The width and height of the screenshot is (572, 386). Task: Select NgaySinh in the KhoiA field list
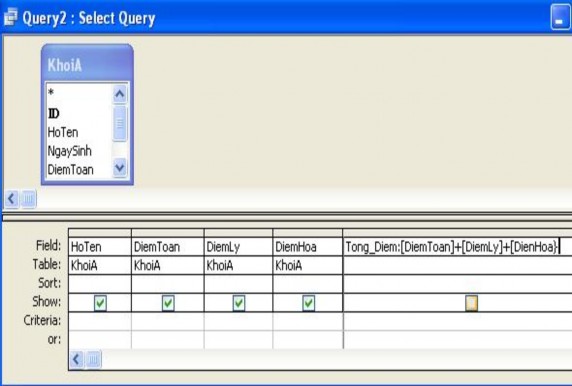coord(69,151)
